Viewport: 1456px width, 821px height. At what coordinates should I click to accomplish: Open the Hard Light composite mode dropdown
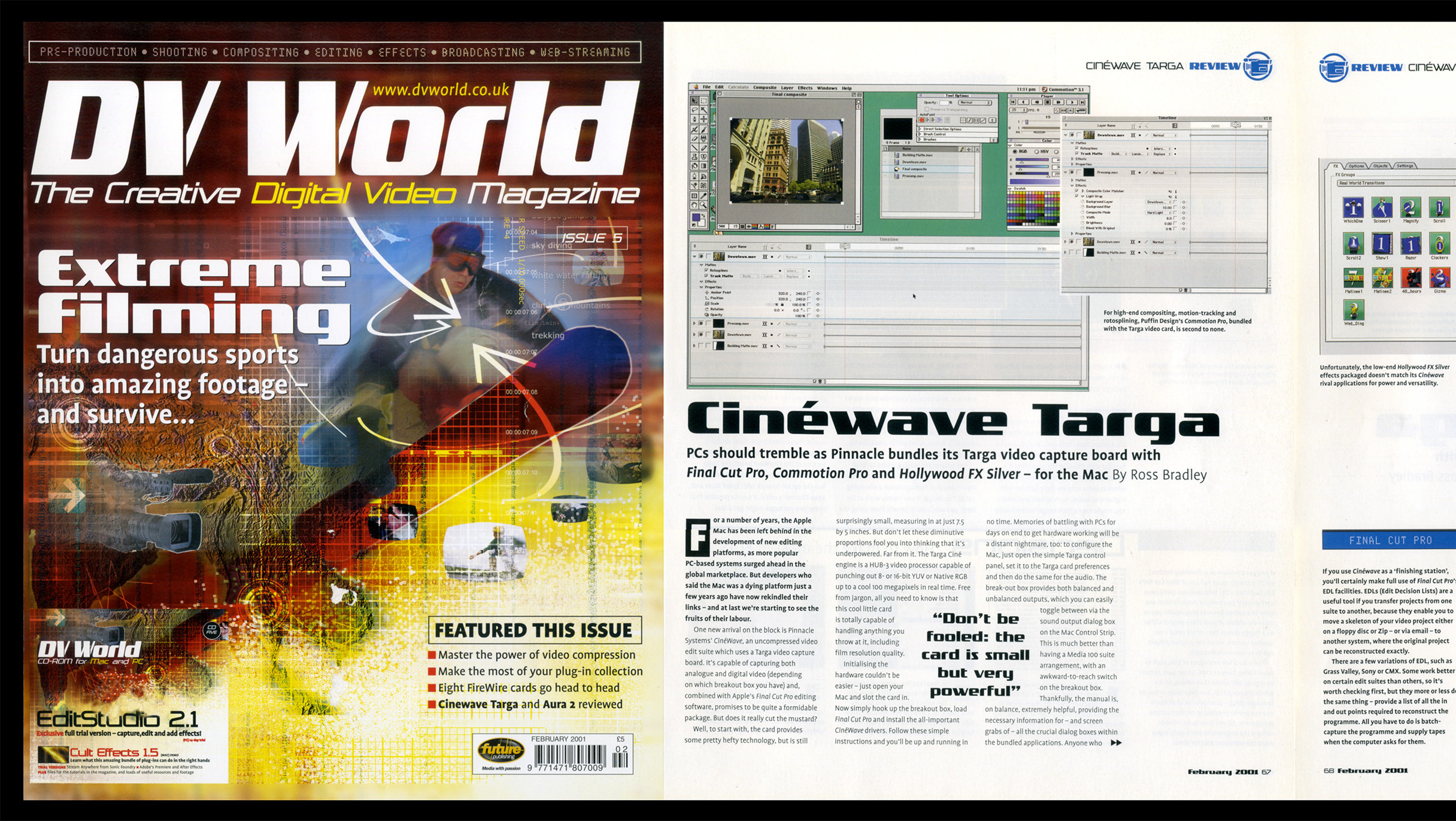click(x=1158, y=213)
